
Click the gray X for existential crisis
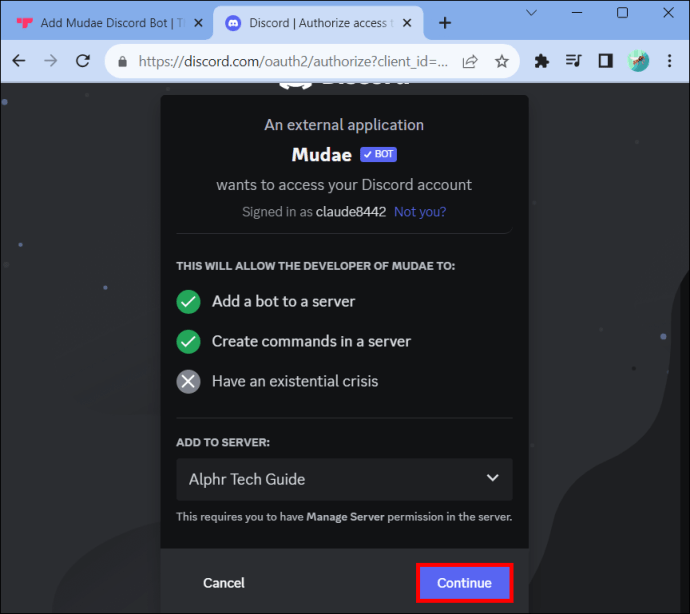tap(188, 381)
